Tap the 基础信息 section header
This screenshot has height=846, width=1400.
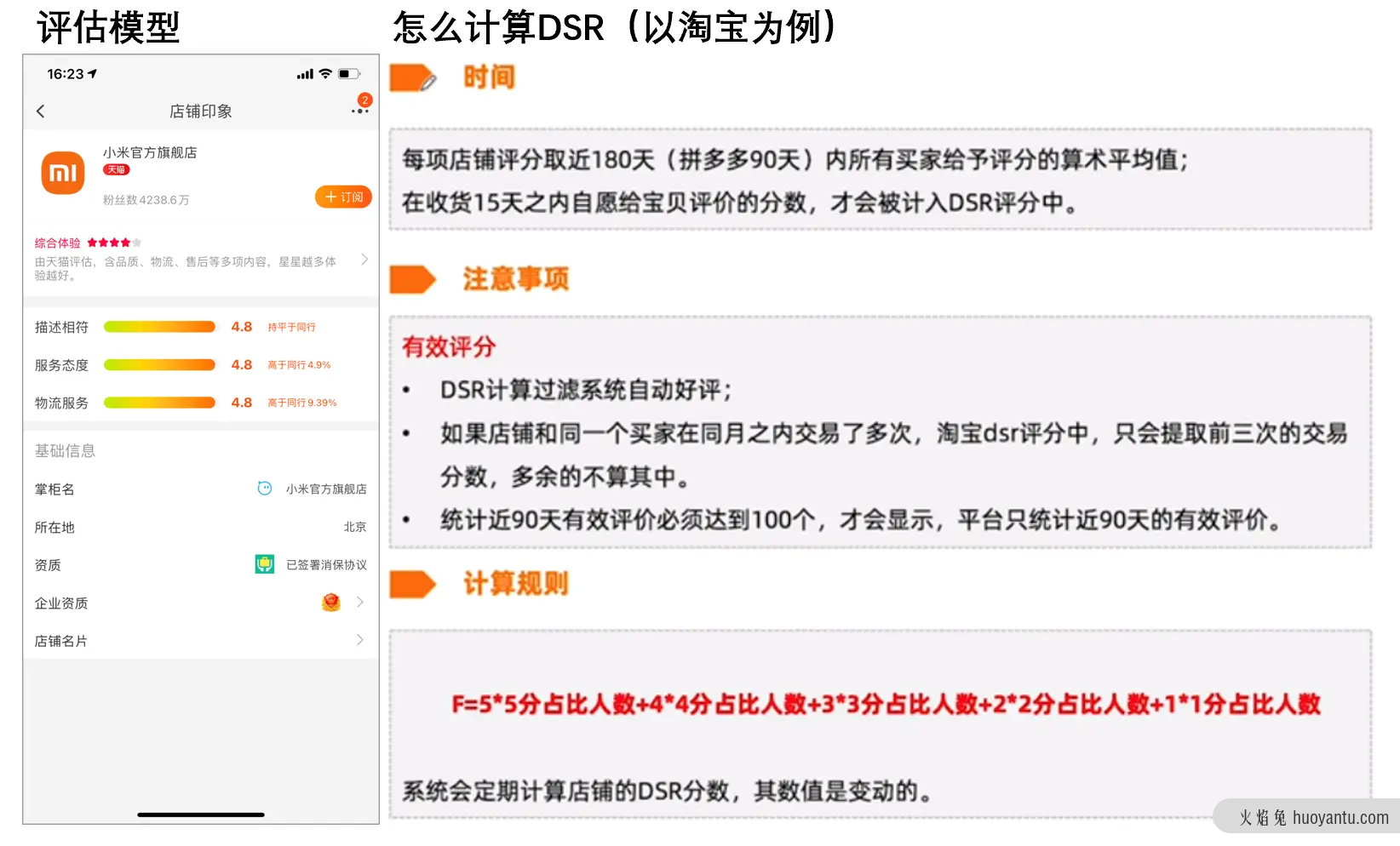tap(65, 450)
